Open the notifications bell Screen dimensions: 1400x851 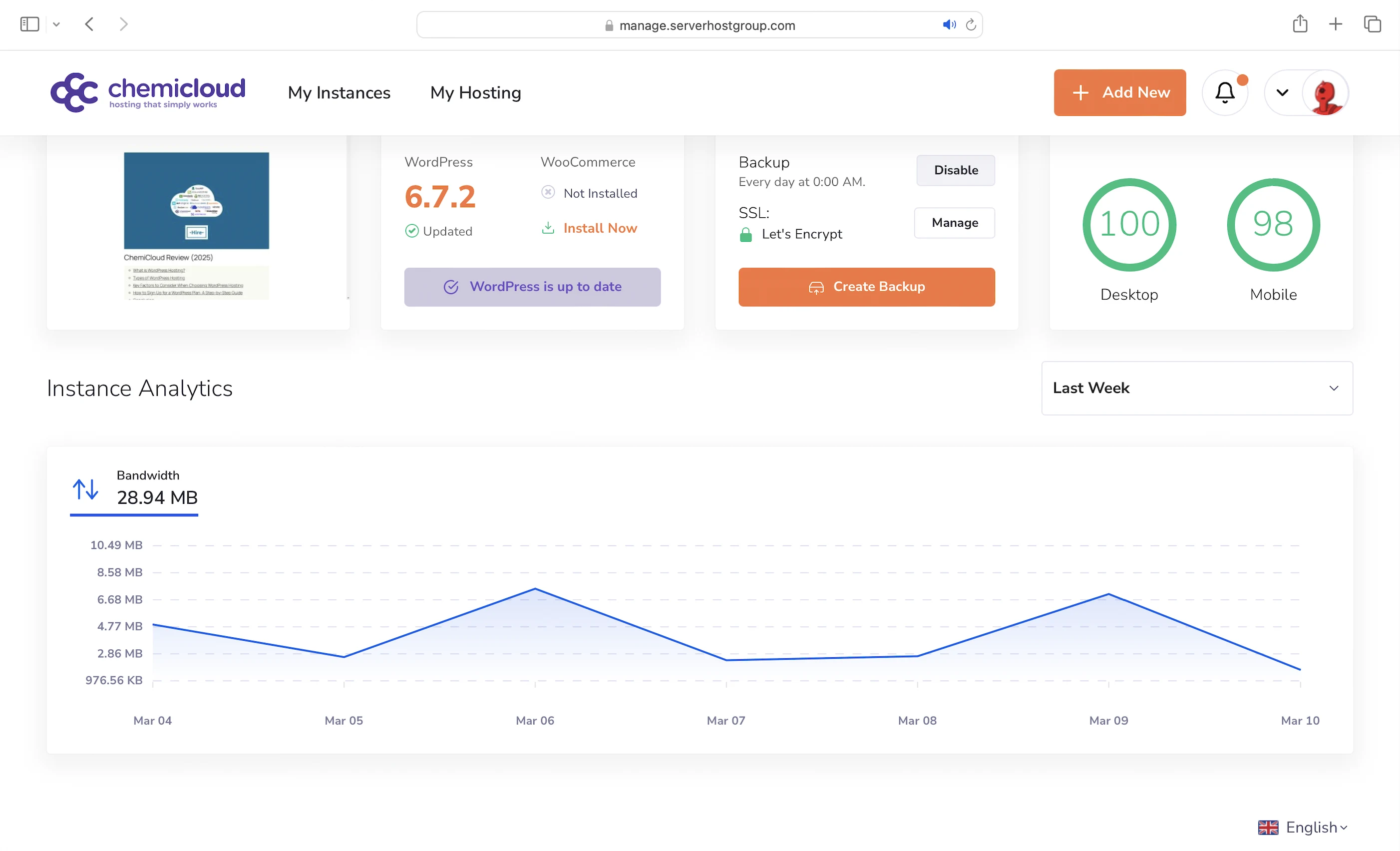[1224, 93]
